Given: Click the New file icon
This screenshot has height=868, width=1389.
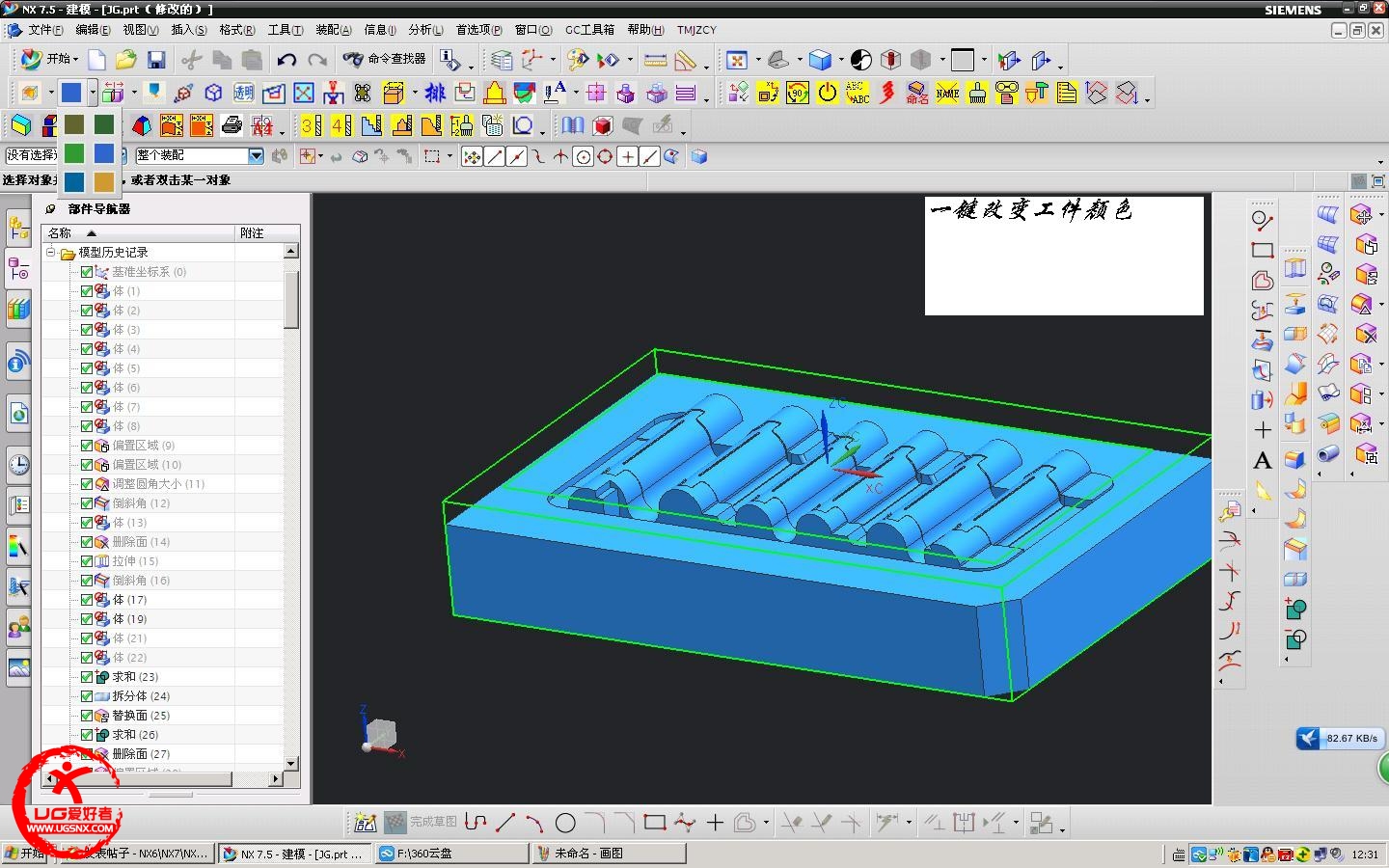Looking at the screenshot, I should [96, 60].
